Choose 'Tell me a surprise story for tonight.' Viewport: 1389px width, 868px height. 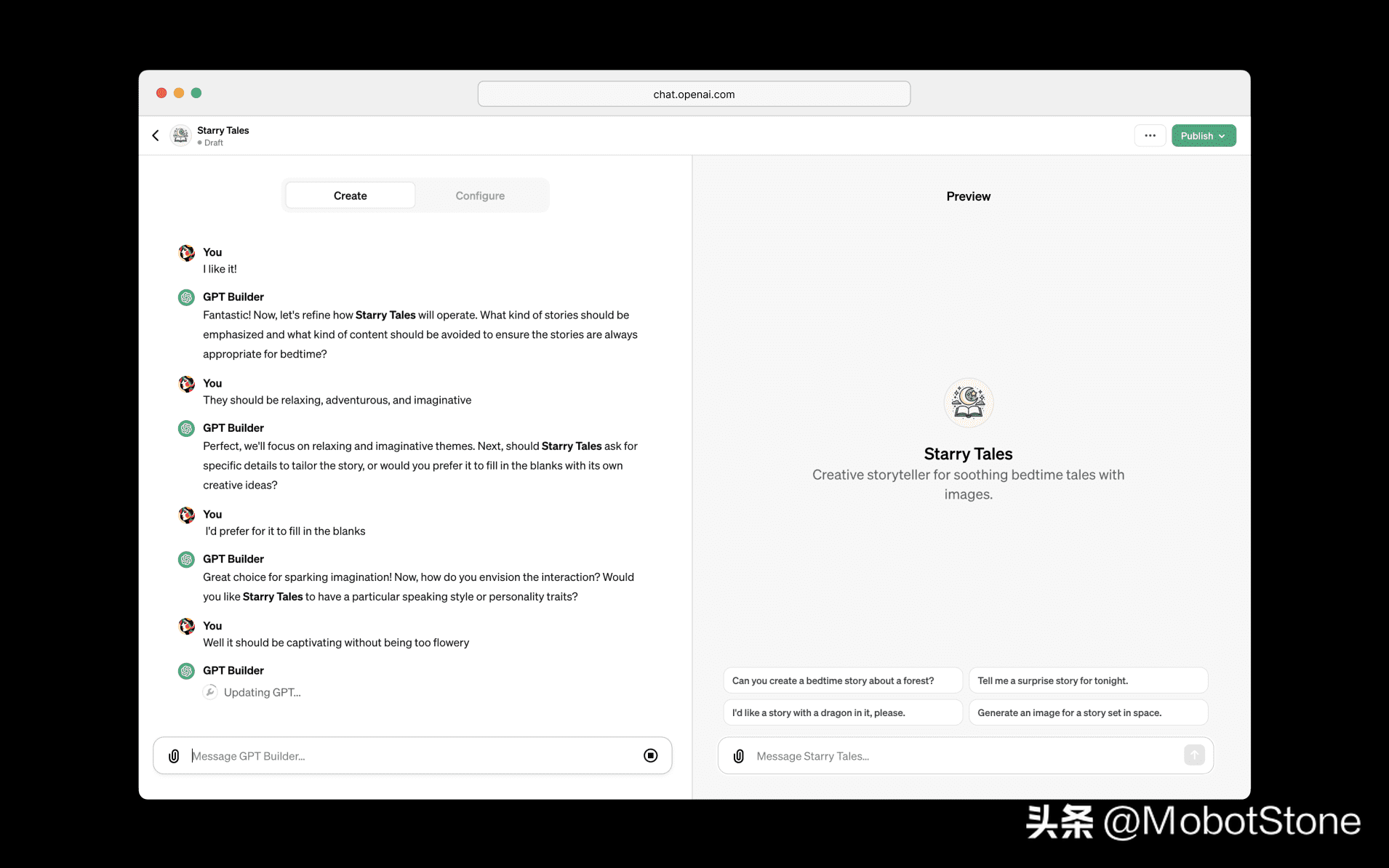[1088, 680]
